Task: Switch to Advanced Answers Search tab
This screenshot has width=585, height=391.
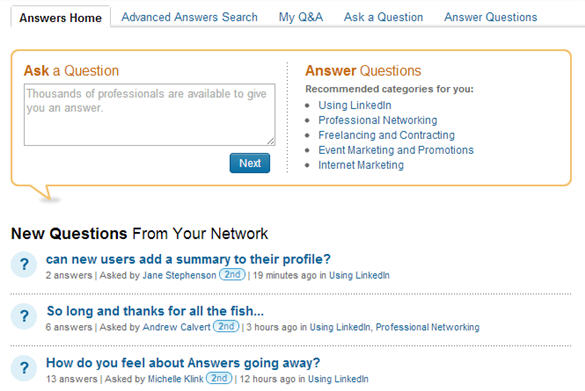Action: (190, 17)
